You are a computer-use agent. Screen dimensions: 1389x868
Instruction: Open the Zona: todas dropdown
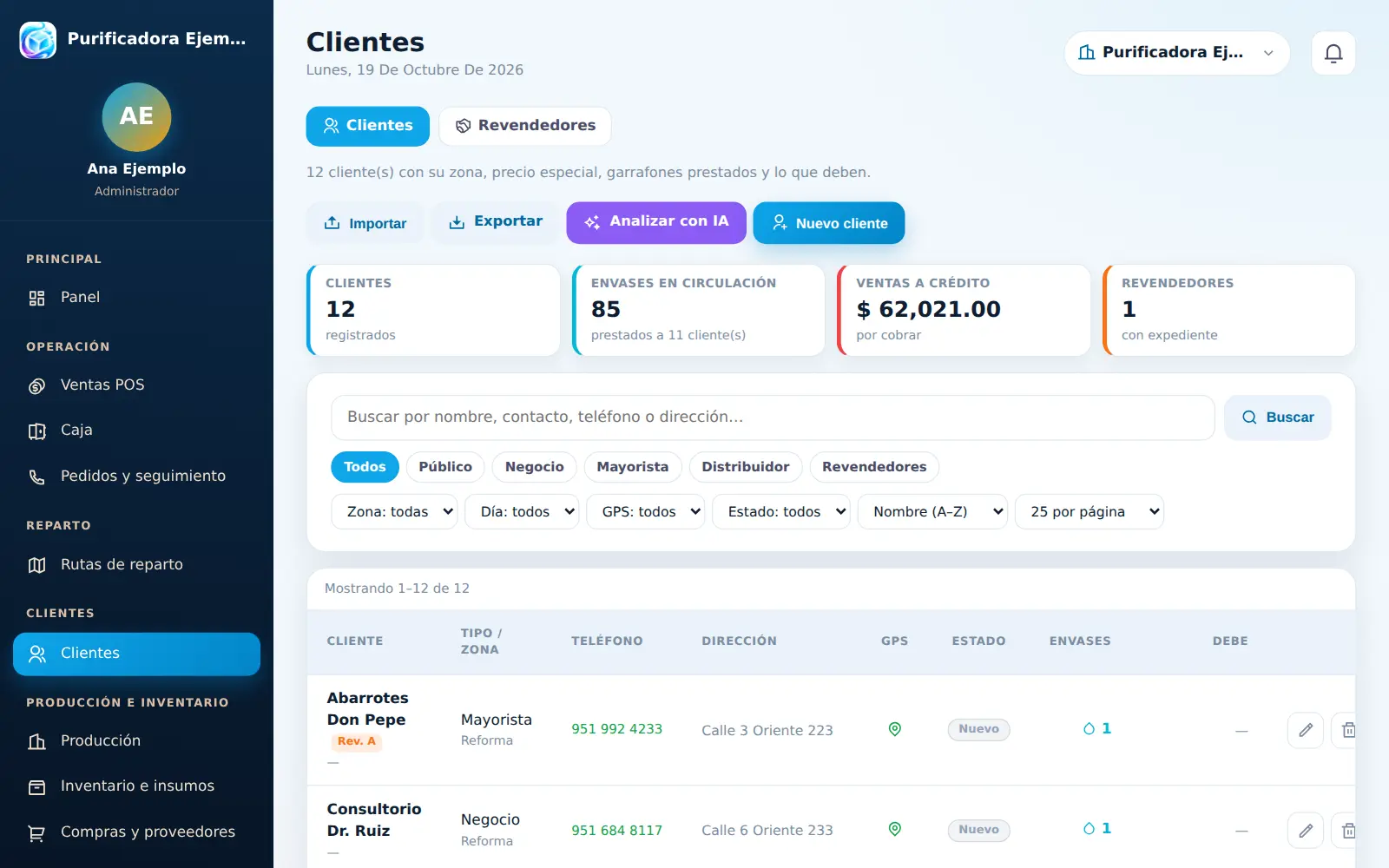click(394, 512)
